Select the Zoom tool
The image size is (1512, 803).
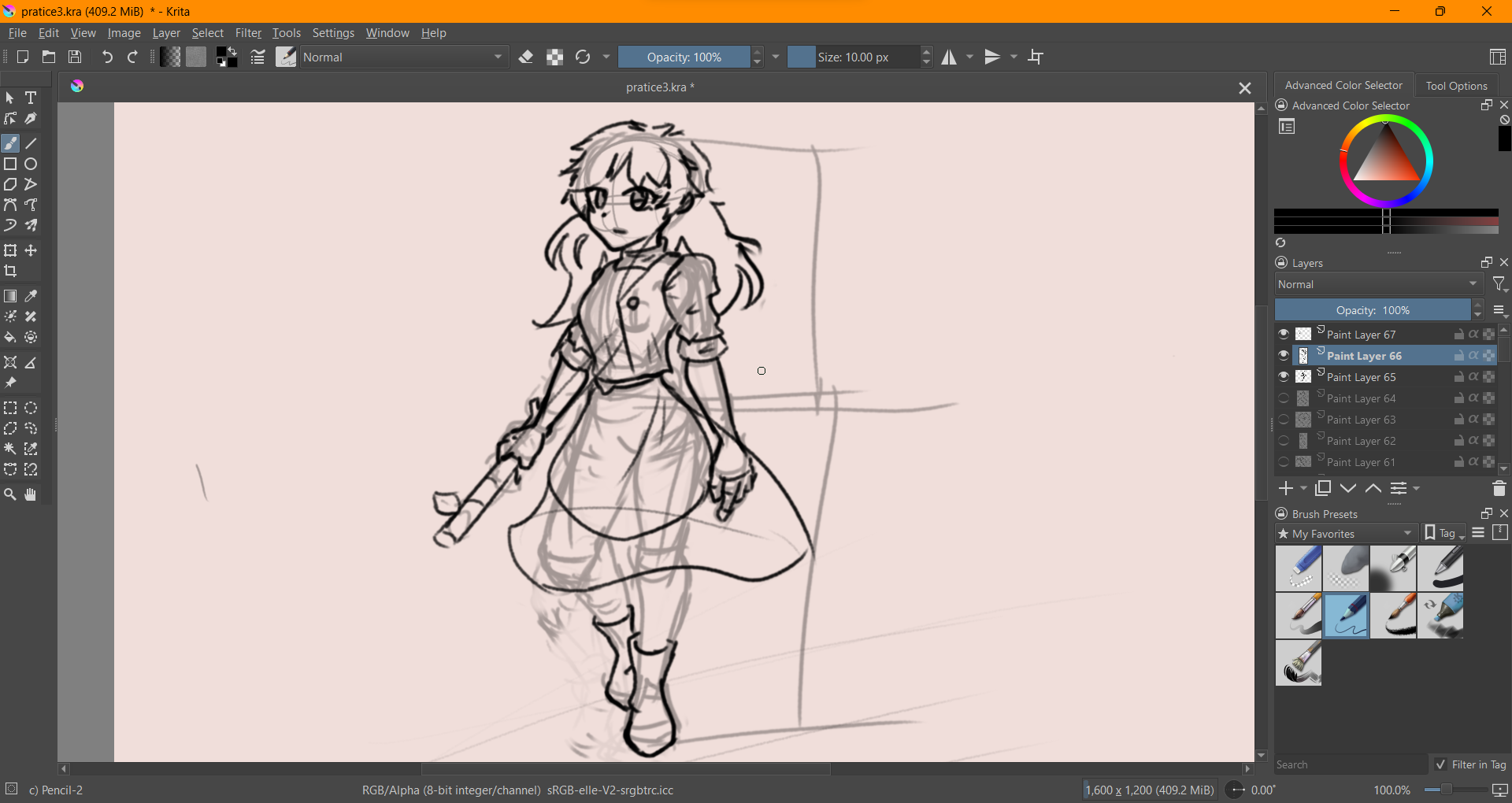click(10, 495)
